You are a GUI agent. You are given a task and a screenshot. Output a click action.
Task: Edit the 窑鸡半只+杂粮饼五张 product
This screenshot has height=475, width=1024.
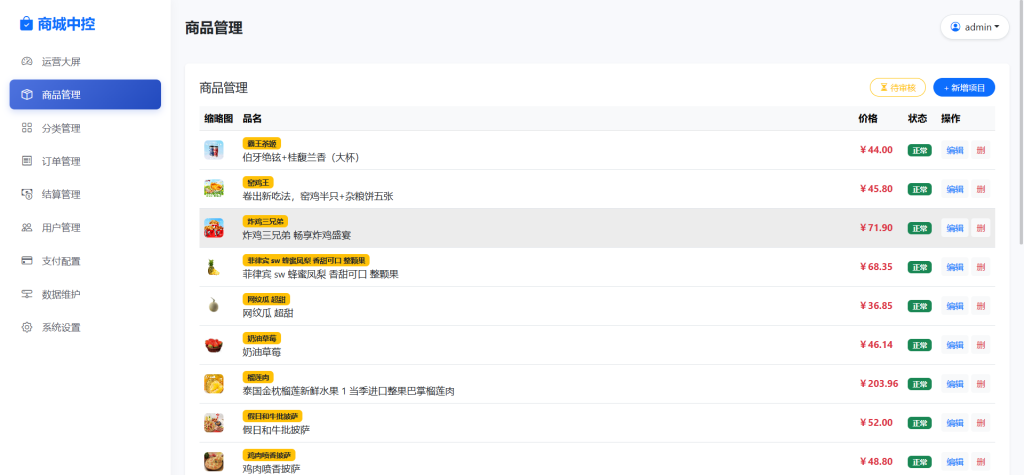(x=955, y=189)
